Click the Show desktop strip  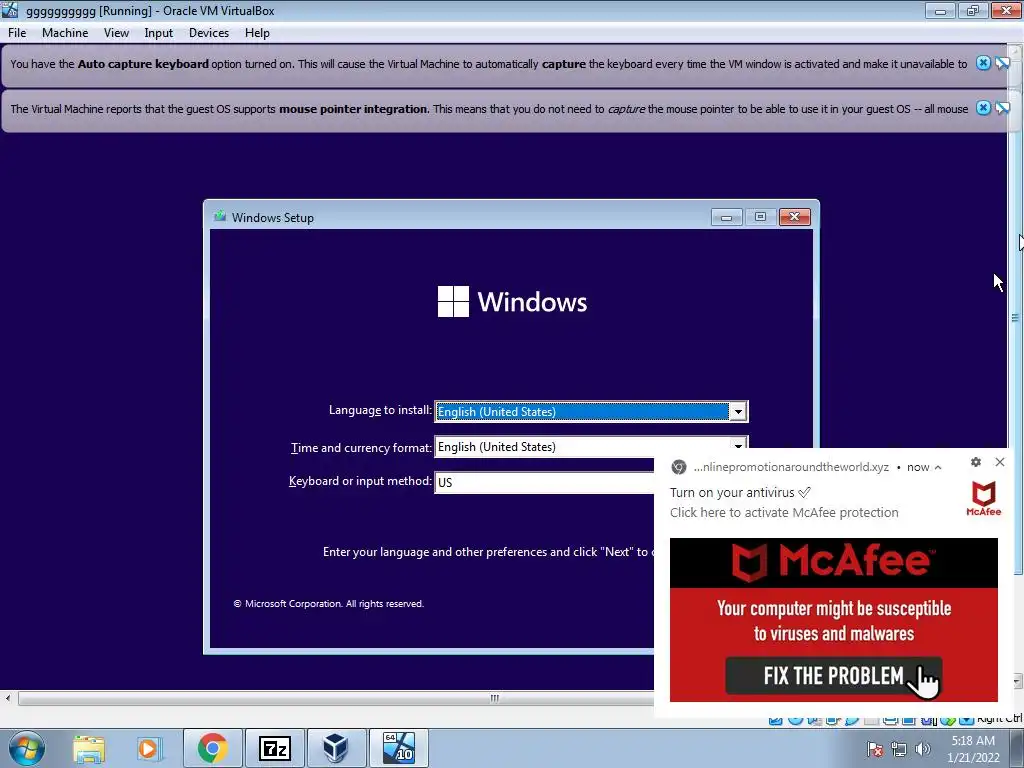pyautogui.click(x=1017, y=749)
